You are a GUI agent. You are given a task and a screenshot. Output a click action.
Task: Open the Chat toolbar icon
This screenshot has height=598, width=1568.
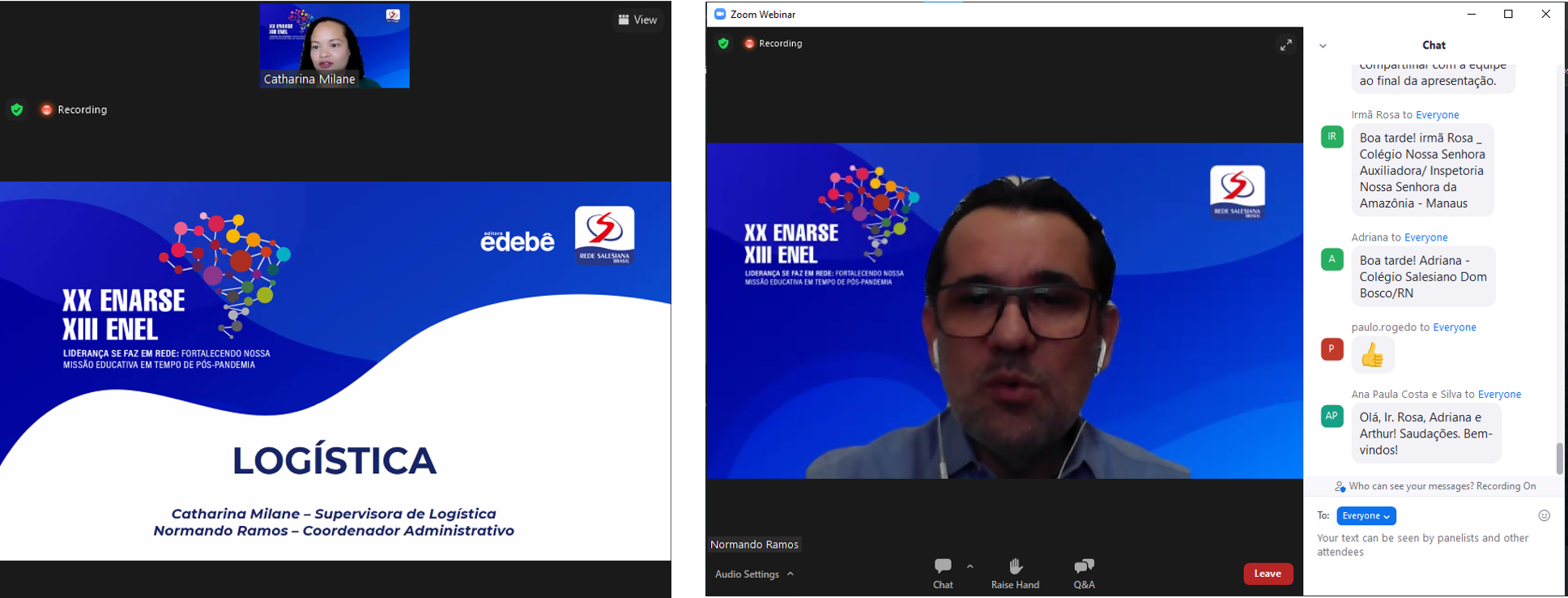pyautogui.click(x=943, y=573)
